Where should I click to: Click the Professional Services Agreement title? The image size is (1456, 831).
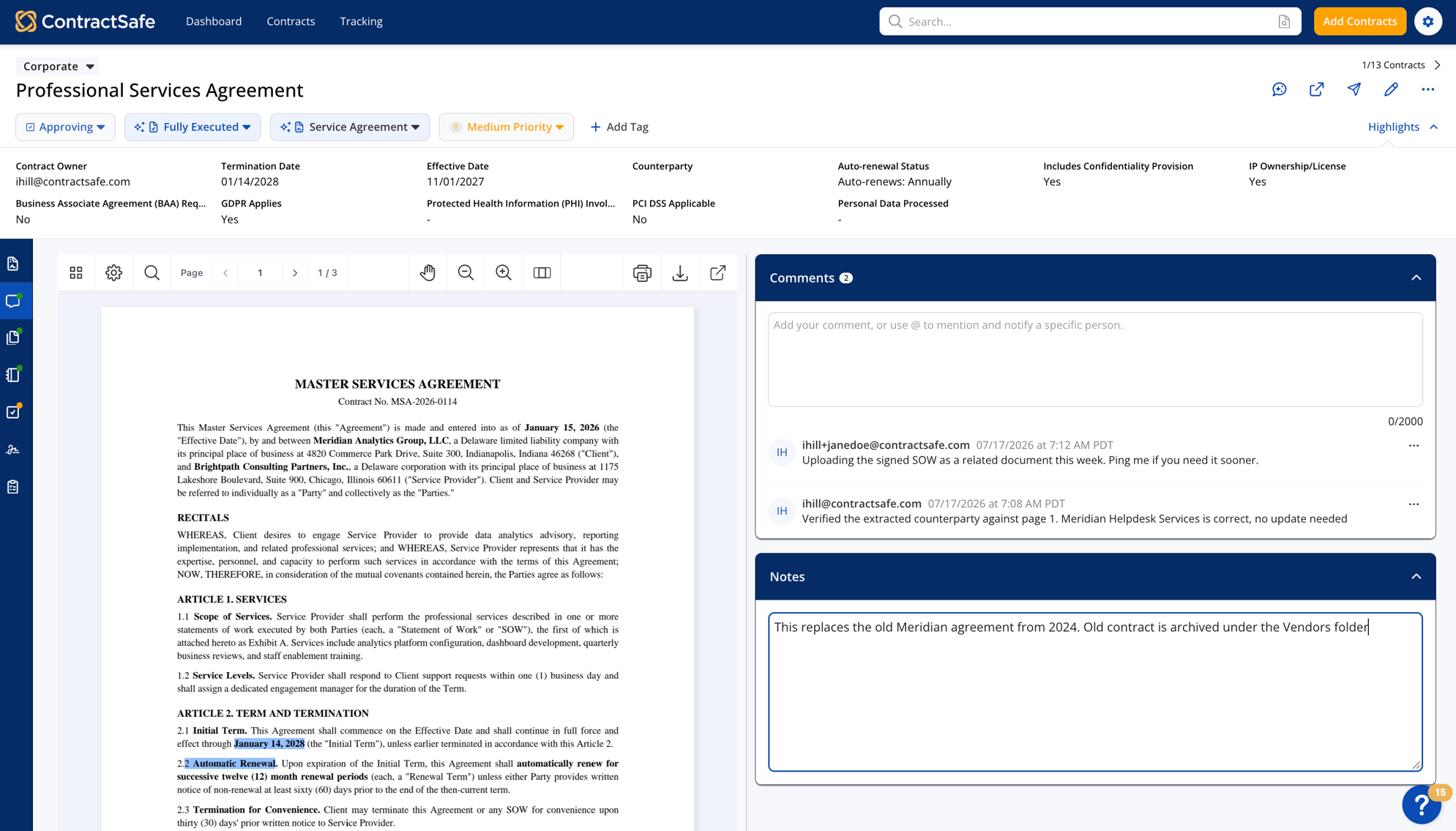[160, 90]
